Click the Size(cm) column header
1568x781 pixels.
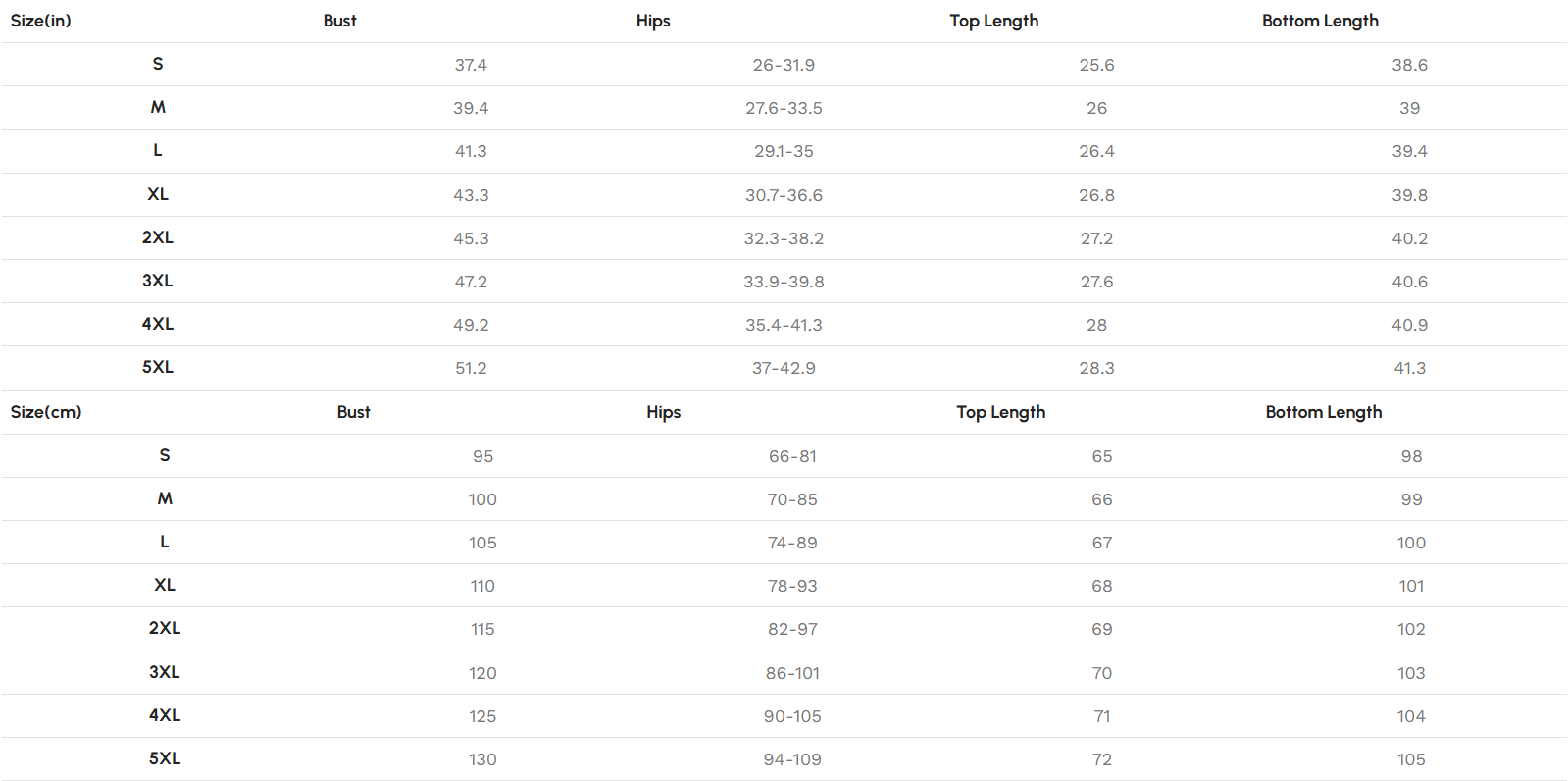[46, 412]
